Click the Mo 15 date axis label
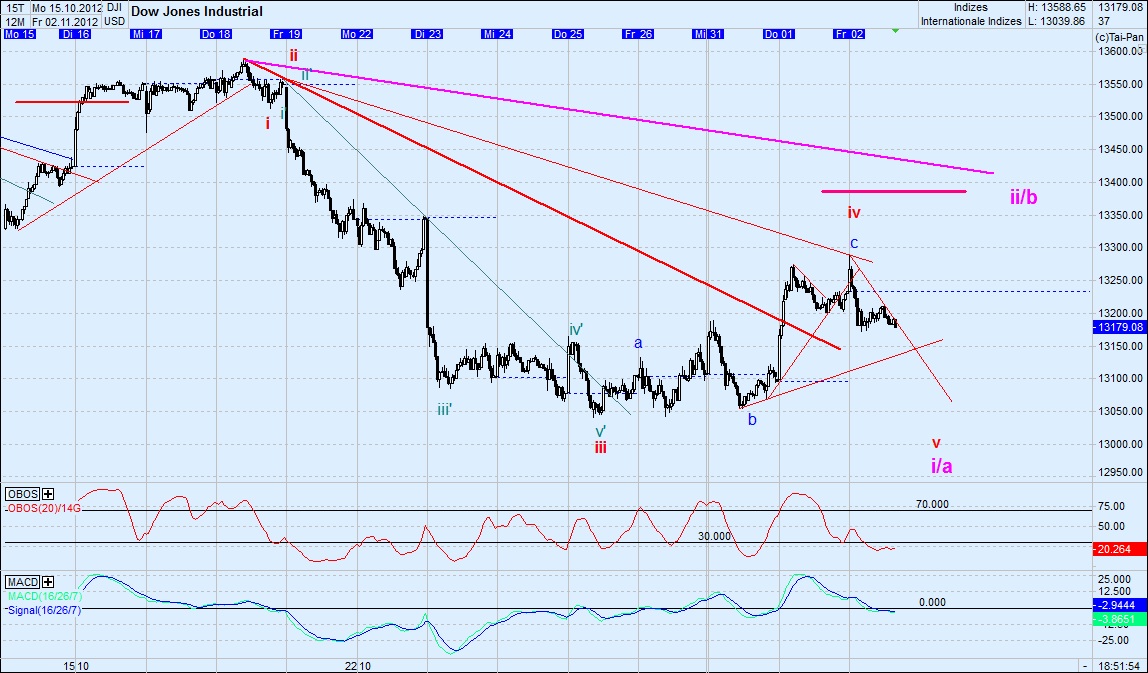This screenshot has height=673, width=1148. 18,33
